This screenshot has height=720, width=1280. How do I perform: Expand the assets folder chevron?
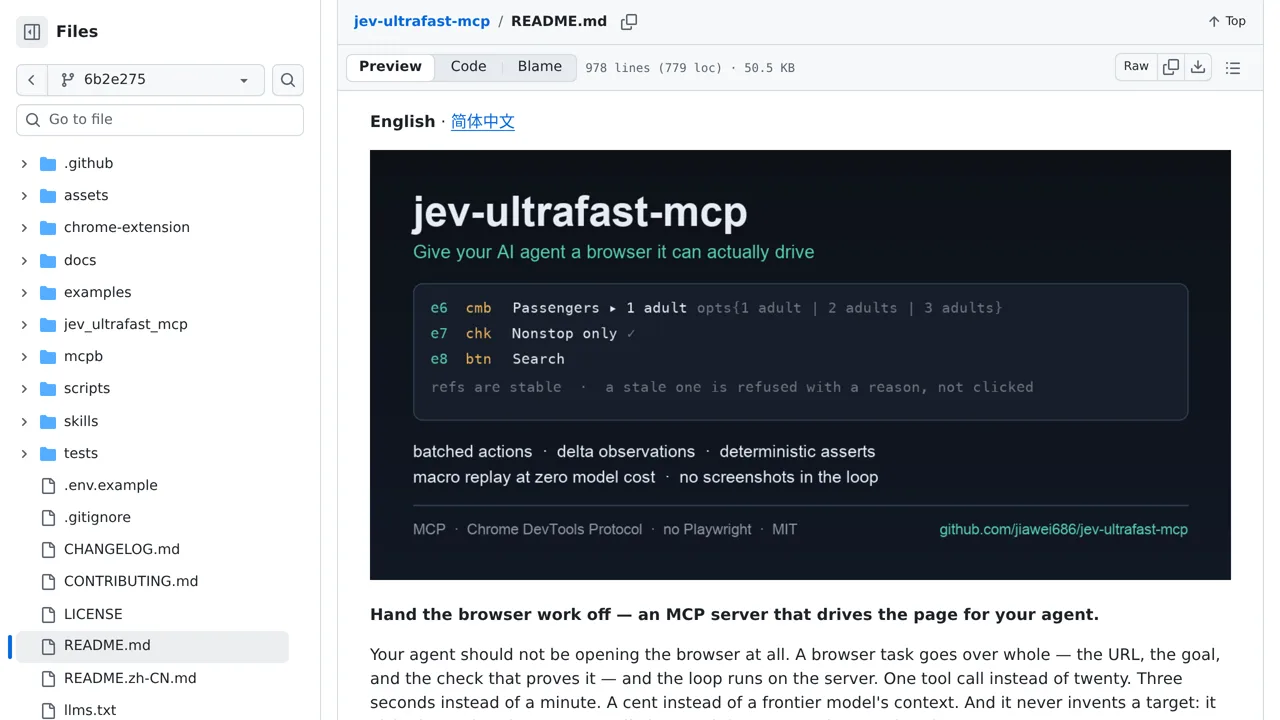24,196
